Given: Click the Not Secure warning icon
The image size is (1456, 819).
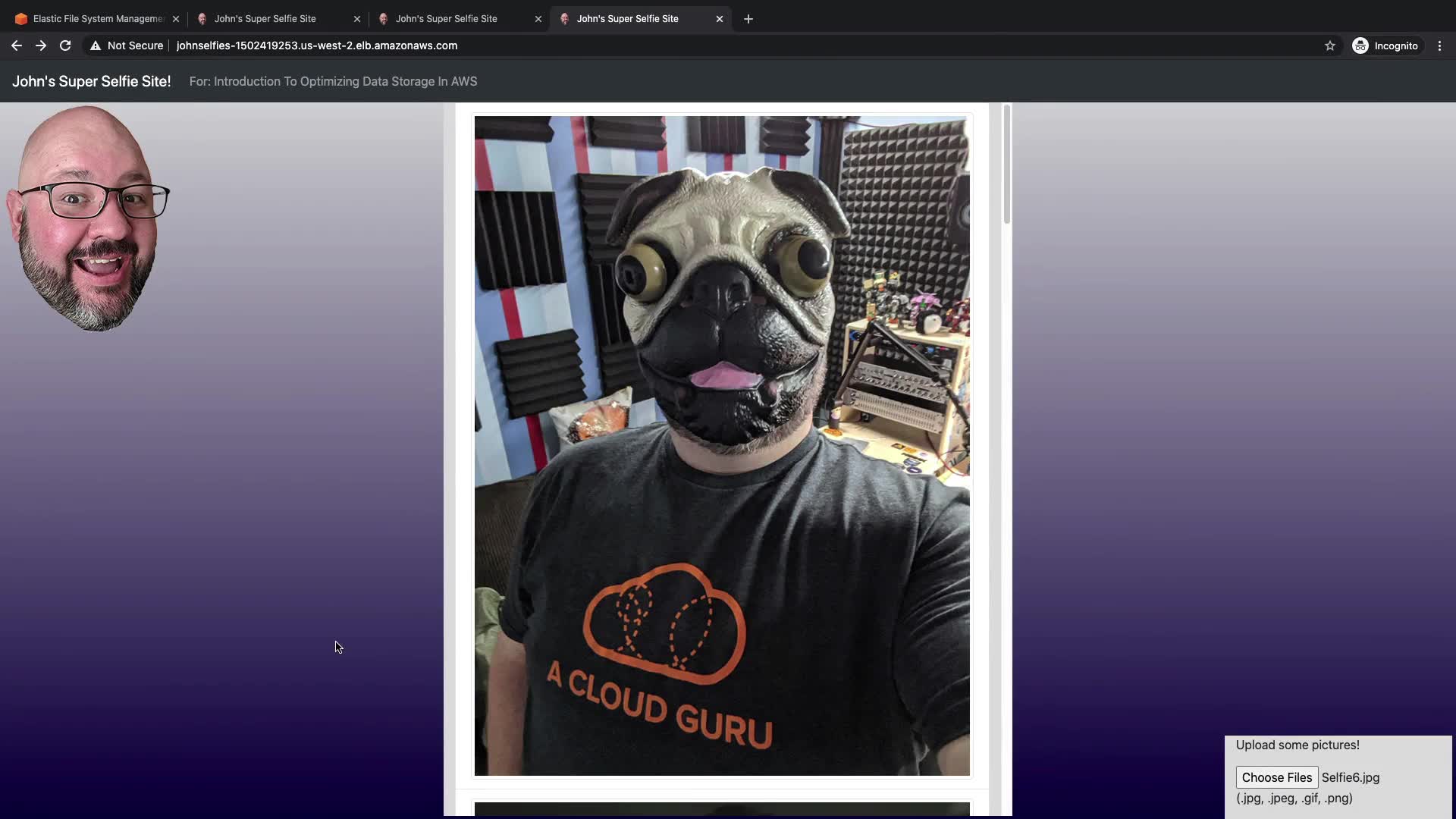Looking at the screenshot, I should coord(96,45).
